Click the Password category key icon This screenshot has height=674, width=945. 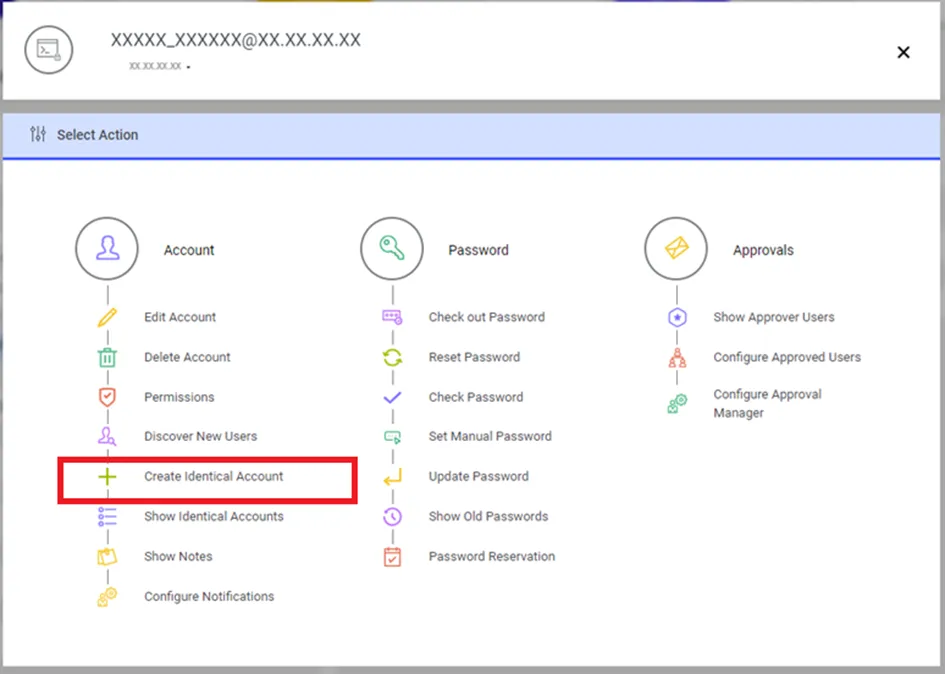click(392, 248)
